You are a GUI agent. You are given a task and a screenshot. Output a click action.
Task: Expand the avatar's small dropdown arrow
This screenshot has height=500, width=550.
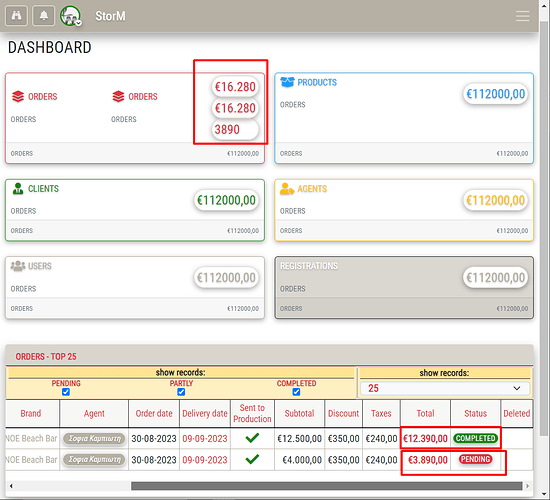coord(79,23)
